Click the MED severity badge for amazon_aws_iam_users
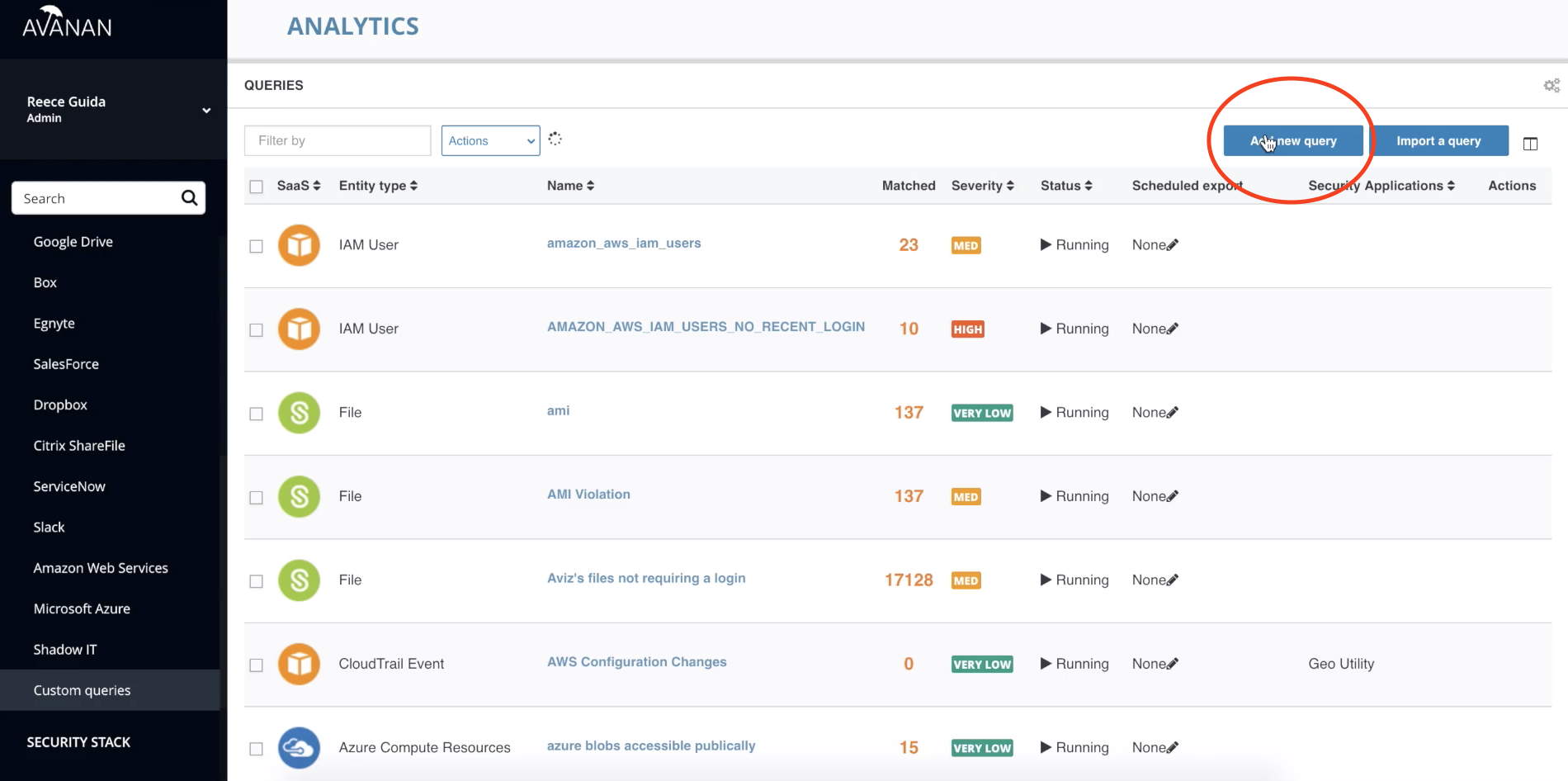The height and width of the screenshot is (781, 1568). (x=966, y=245)
